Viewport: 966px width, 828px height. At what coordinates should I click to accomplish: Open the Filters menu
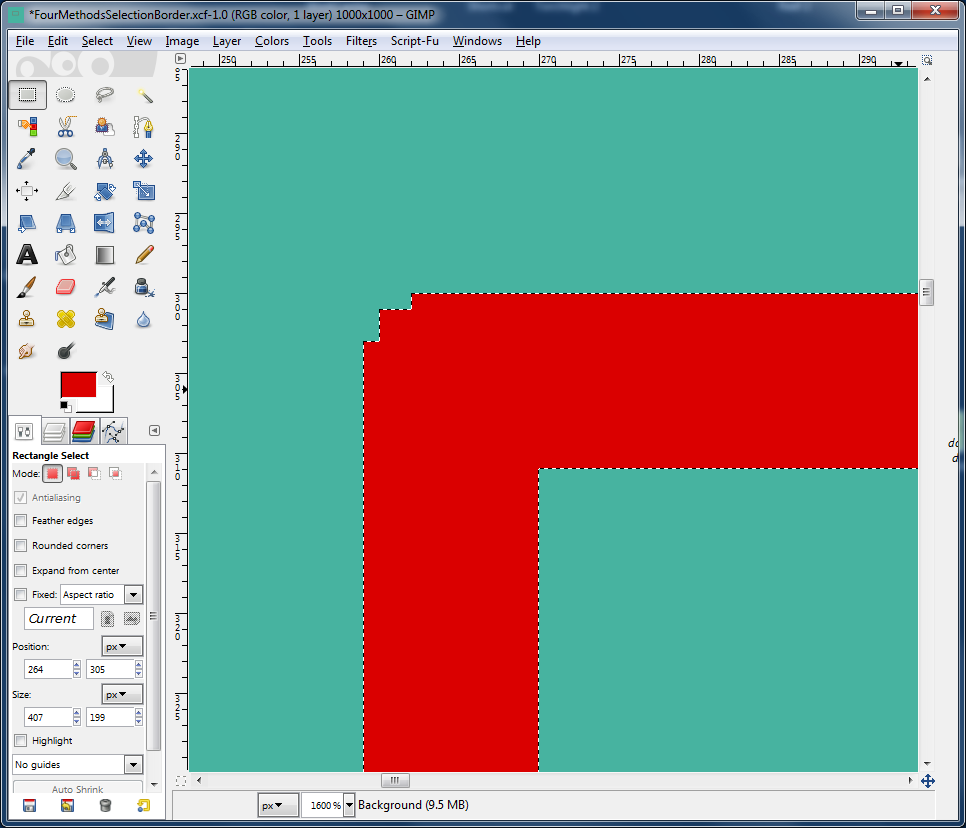pos(361,41)
